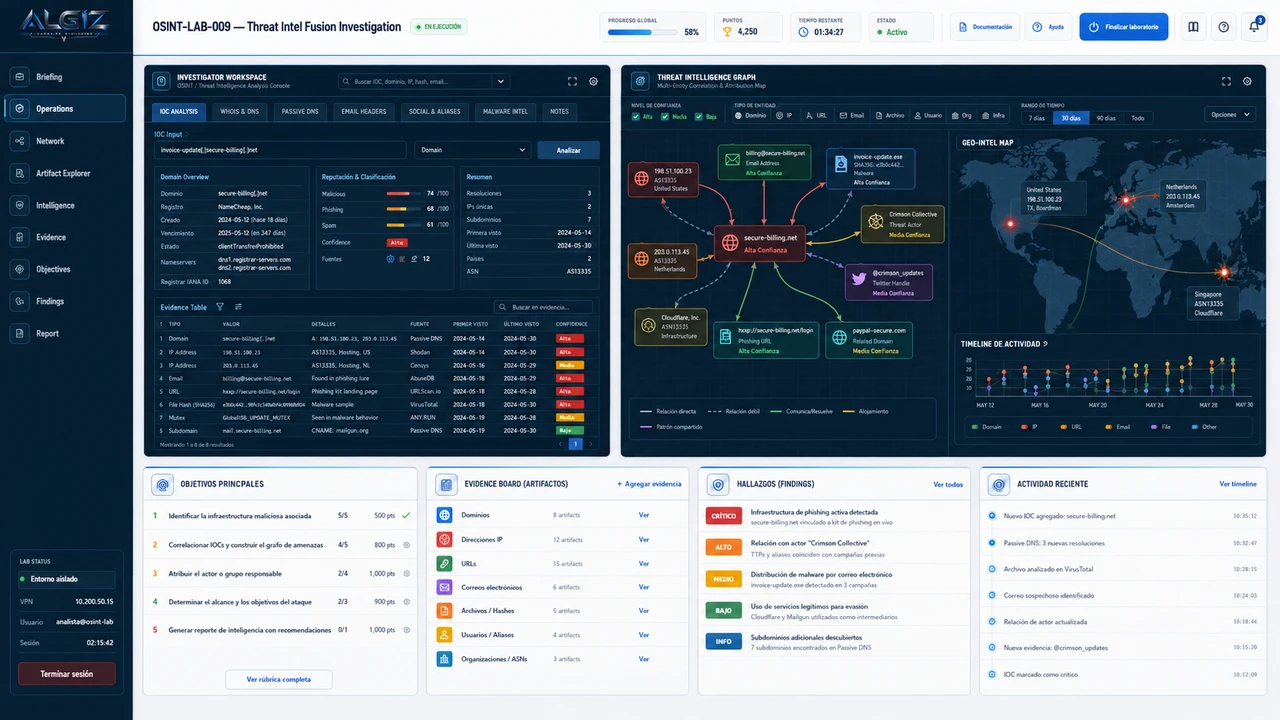Uncheck the Alta confidence checkbox
The height and width of the screenshot is (720, 1280).
point(637,116)
